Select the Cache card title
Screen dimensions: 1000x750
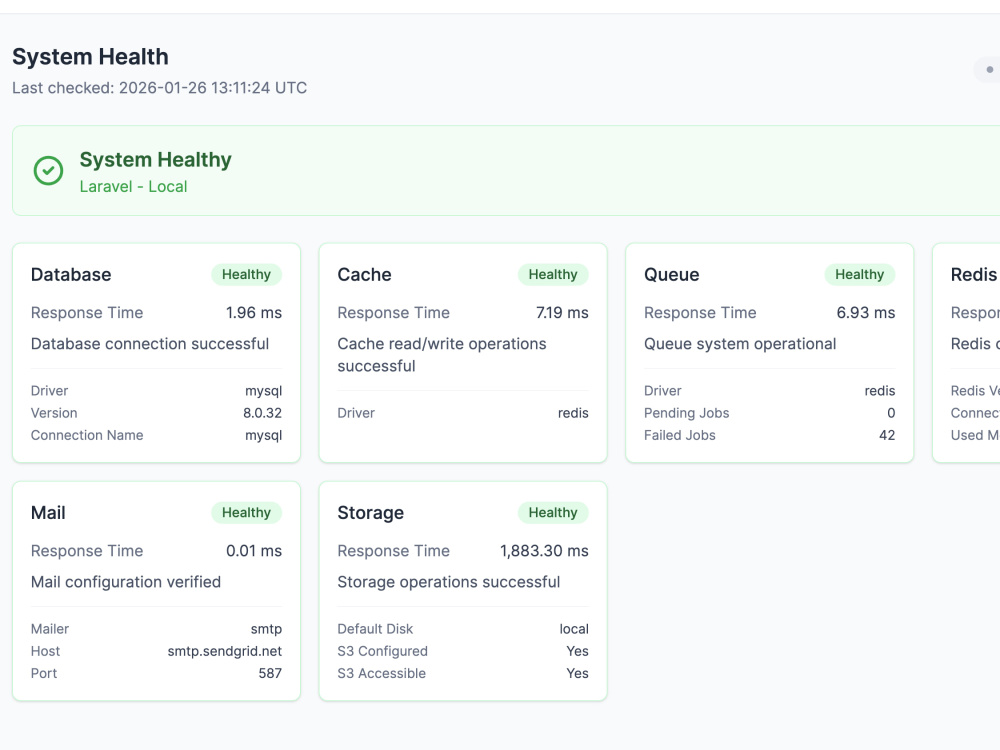pyautogui.click(x=364, y=275)
